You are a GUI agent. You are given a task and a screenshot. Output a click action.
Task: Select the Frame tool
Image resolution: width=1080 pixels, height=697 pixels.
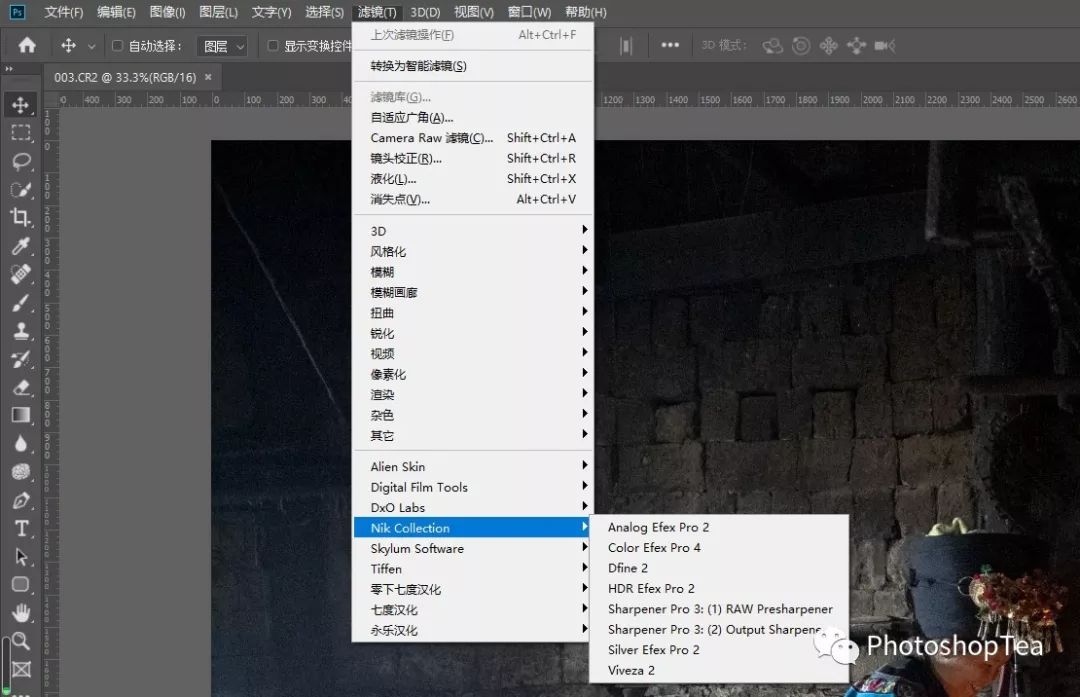[21, 669]
